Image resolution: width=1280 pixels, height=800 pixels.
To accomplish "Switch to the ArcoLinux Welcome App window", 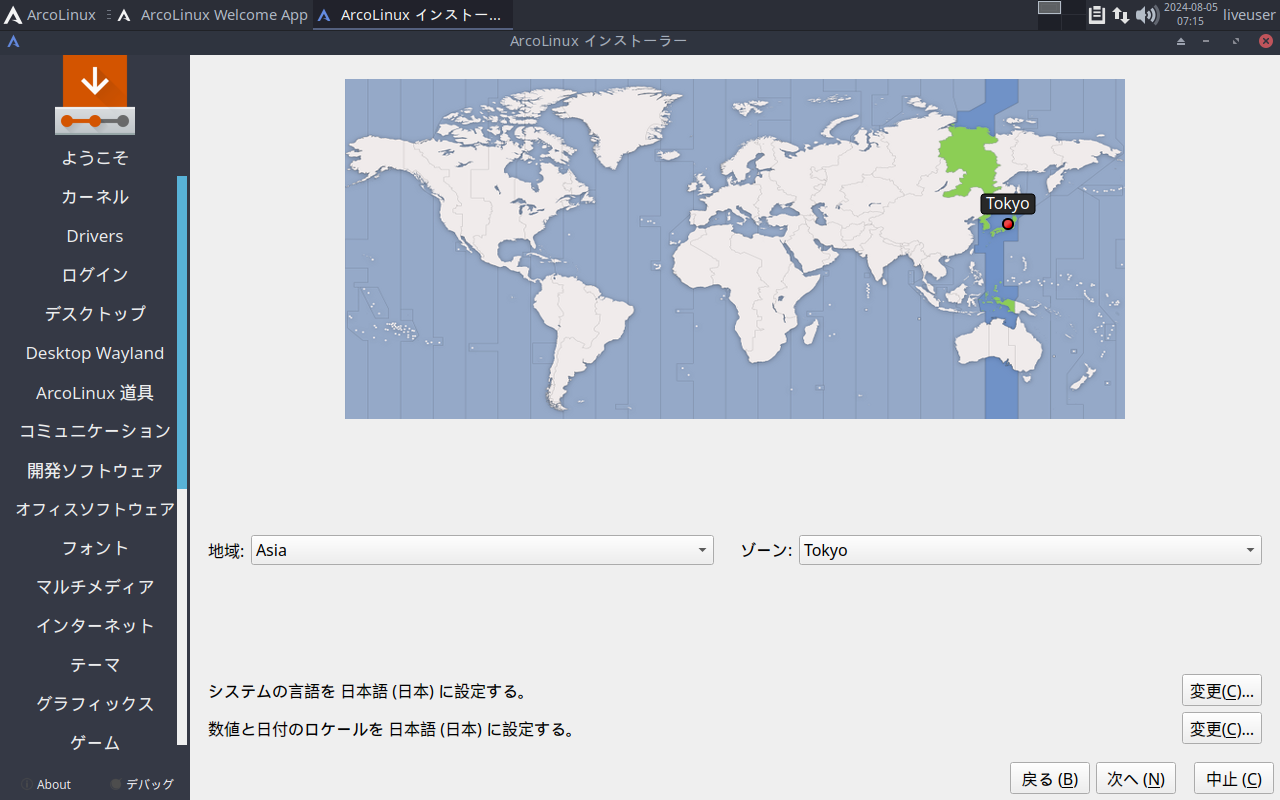I will point(212,15).
